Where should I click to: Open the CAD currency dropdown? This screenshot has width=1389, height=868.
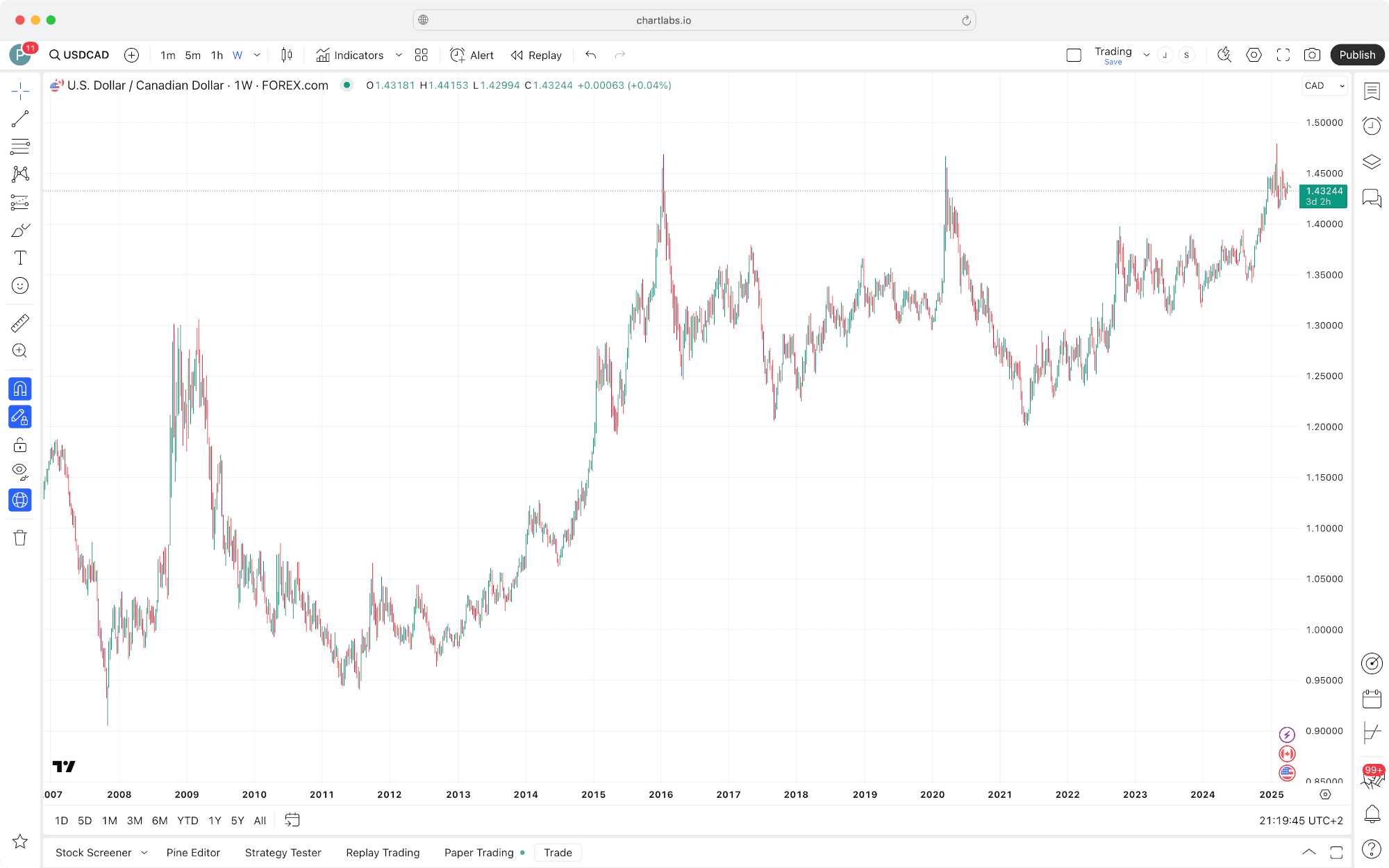pos(1324,85)
